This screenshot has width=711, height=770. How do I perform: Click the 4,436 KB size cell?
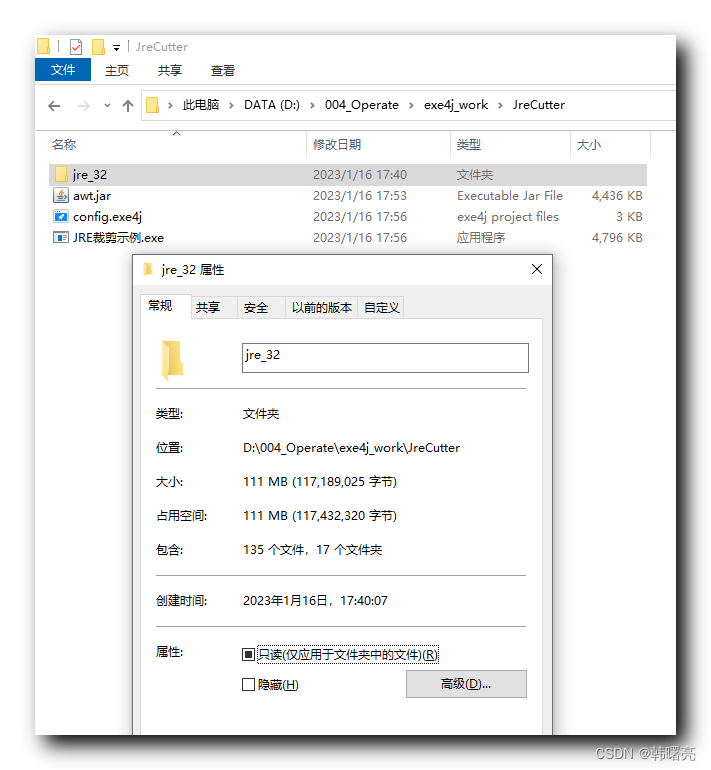tap(617, 195)
